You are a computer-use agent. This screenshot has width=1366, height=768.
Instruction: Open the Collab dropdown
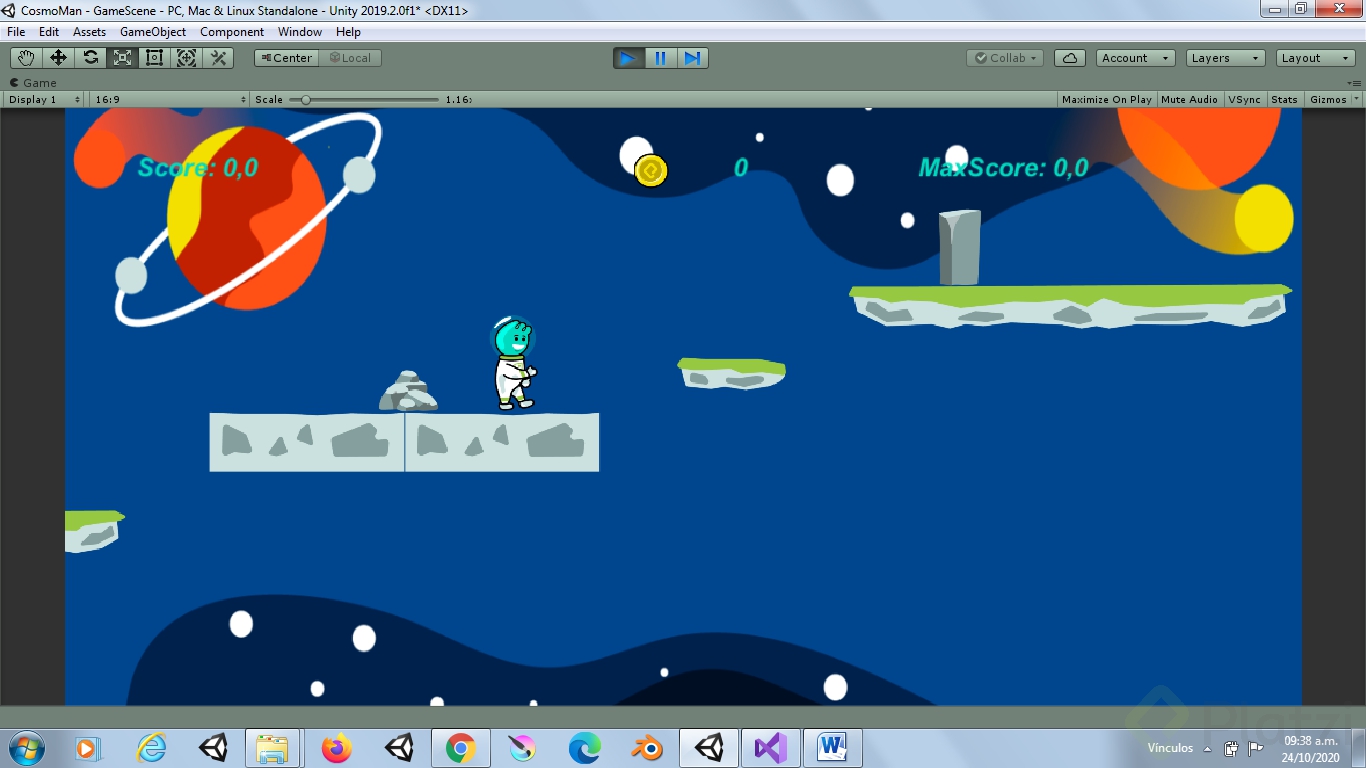coord(1006,58)
